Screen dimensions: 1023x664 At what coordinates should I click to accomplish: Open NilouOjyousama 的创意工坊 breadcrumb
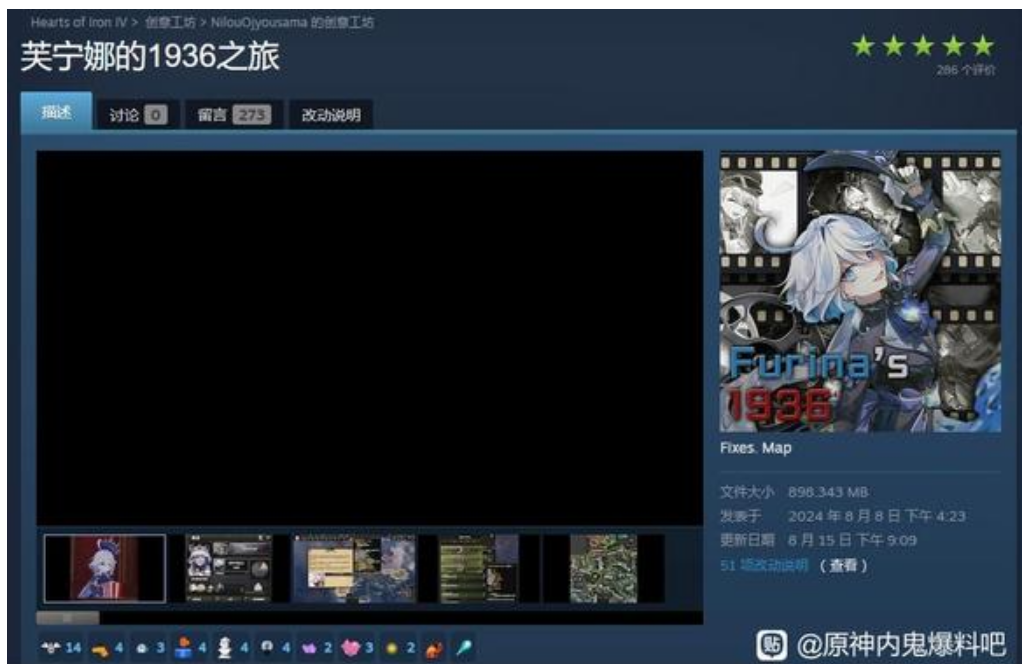click(x=292, y=22)
